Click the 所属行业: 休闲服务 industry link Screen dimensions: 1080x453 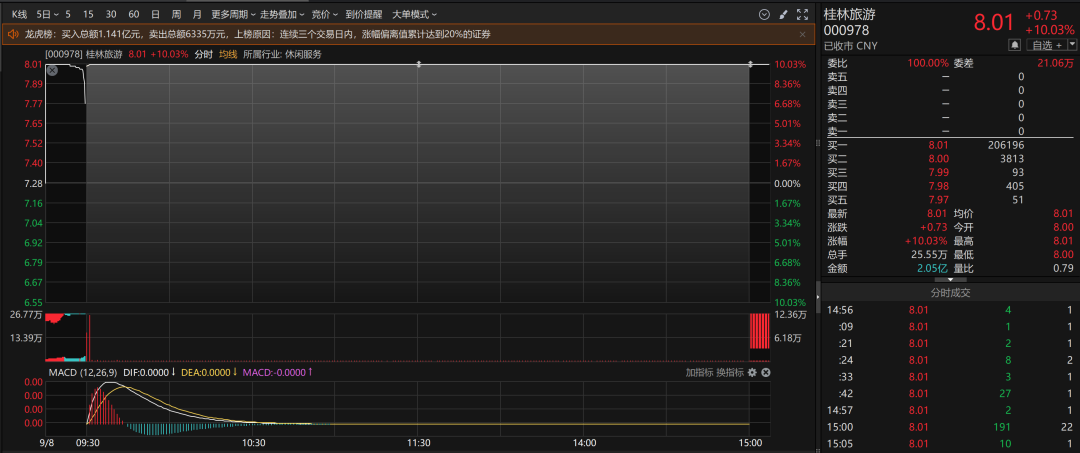(282, 54)
